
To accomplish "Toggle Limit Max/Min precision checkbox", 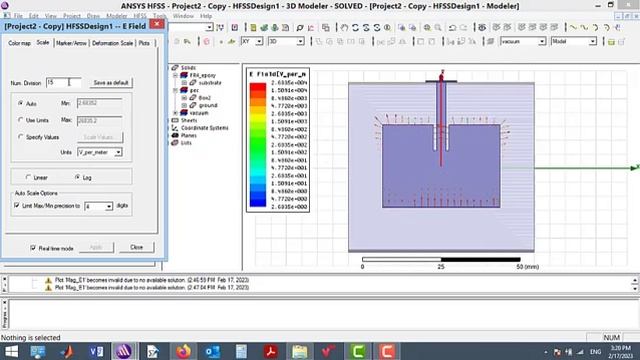I will click(x=17, y=205).
